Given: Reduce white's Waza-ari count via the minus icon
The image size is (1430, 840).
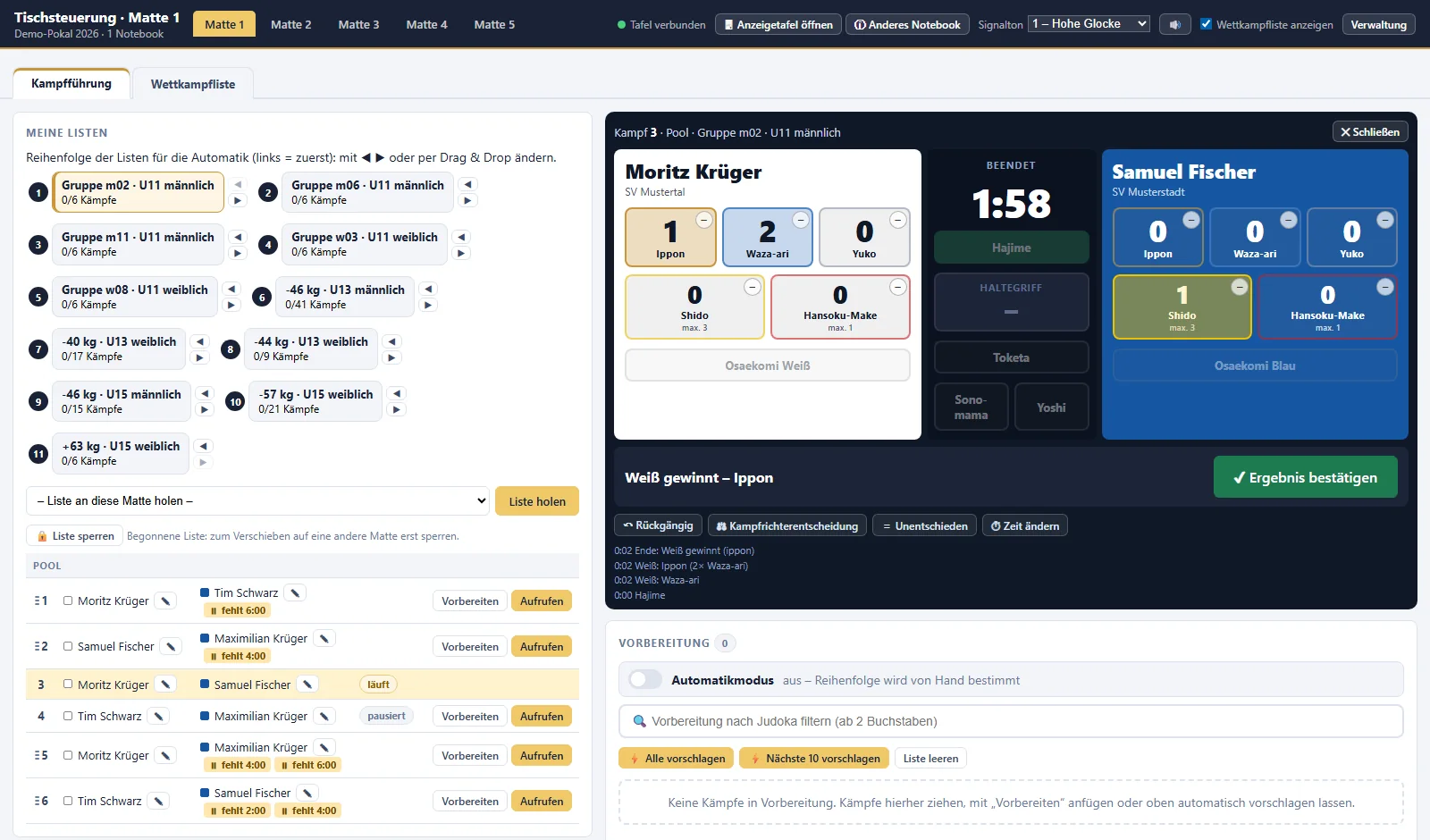Looking at the screenshot, I should click(x=801, y=220).
